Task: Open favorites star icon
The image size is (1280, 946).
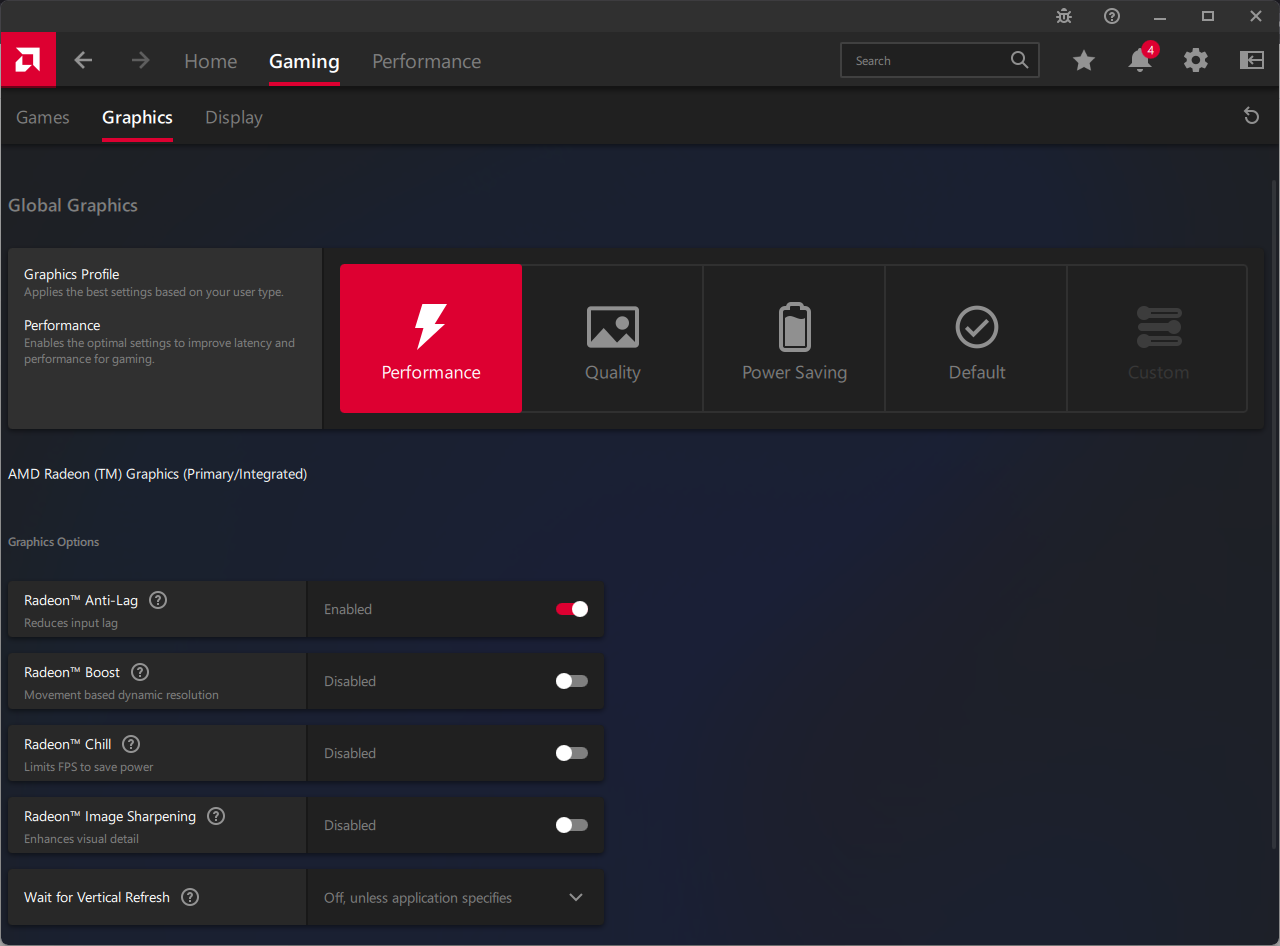Action: pyautogui.click(x=1084, y=60)
